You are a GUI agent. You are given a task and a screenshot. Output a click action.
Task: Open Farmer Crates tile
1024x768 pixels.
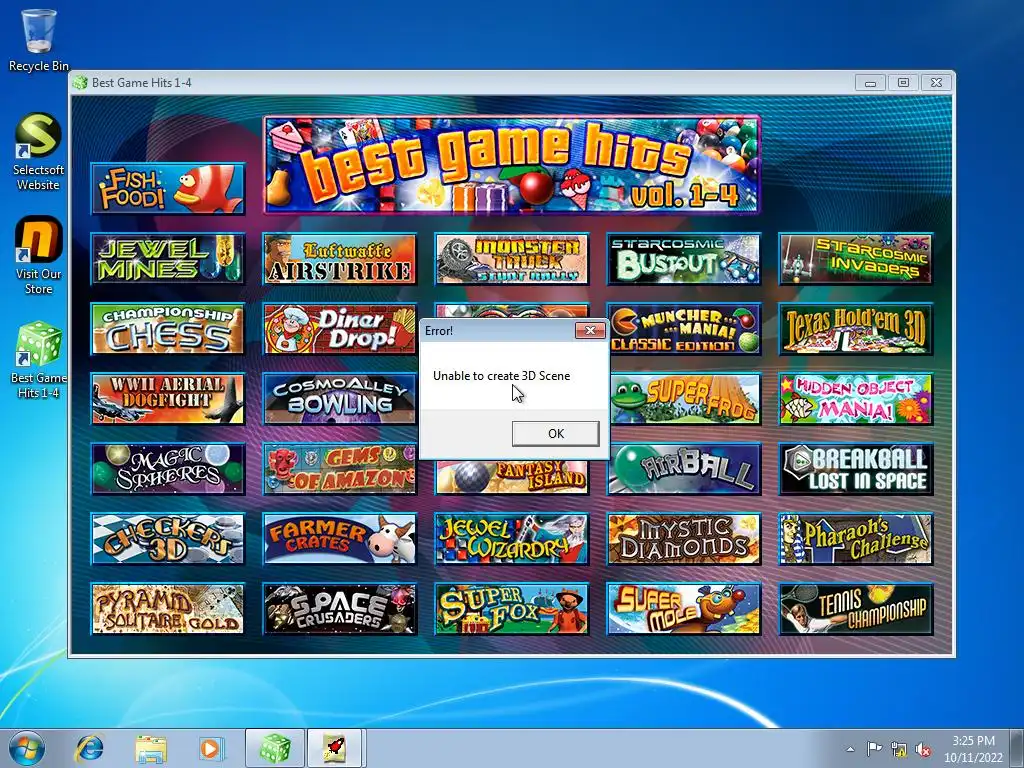point(340,539)
